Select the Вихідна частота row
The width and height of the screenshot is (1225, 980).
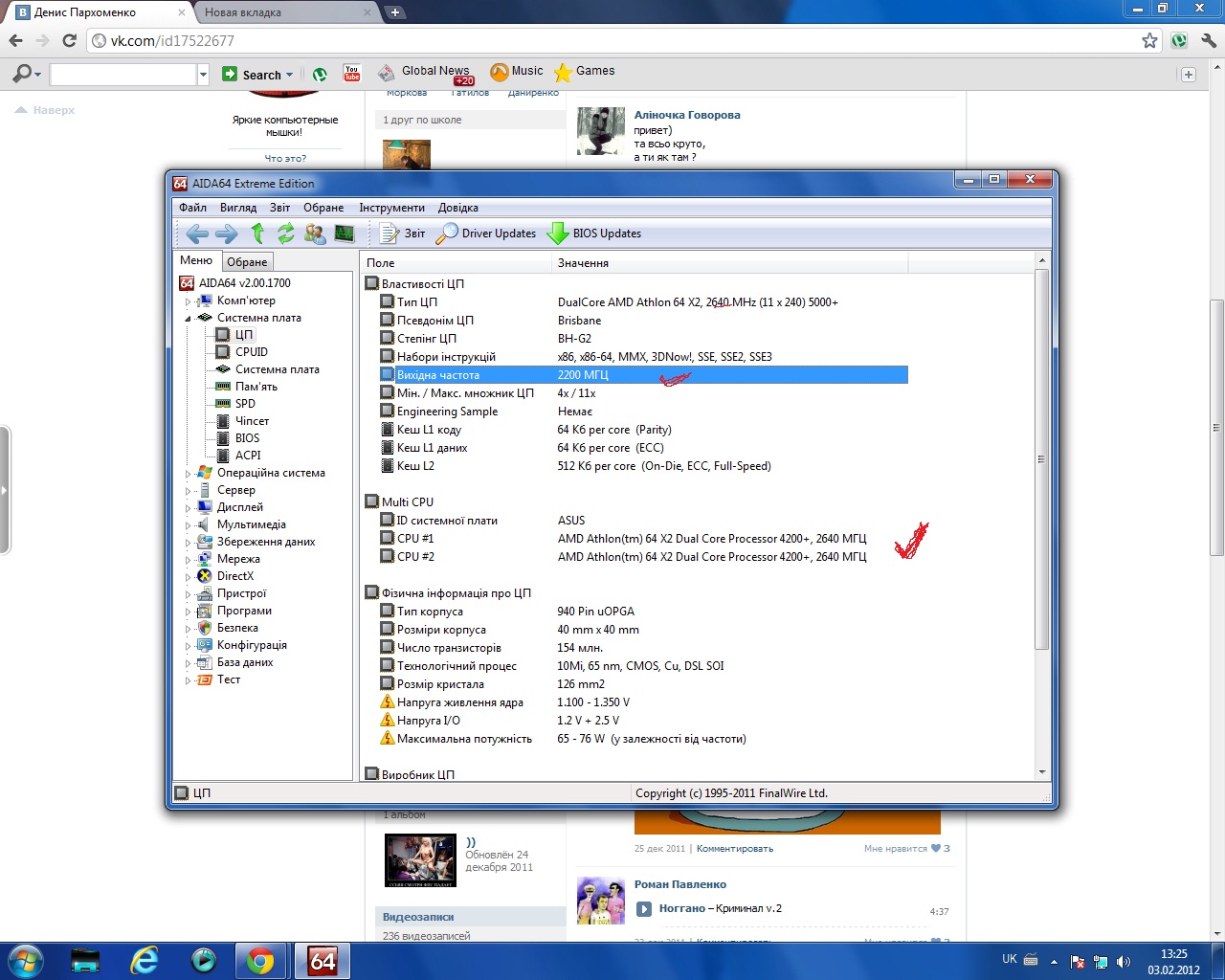643,375
